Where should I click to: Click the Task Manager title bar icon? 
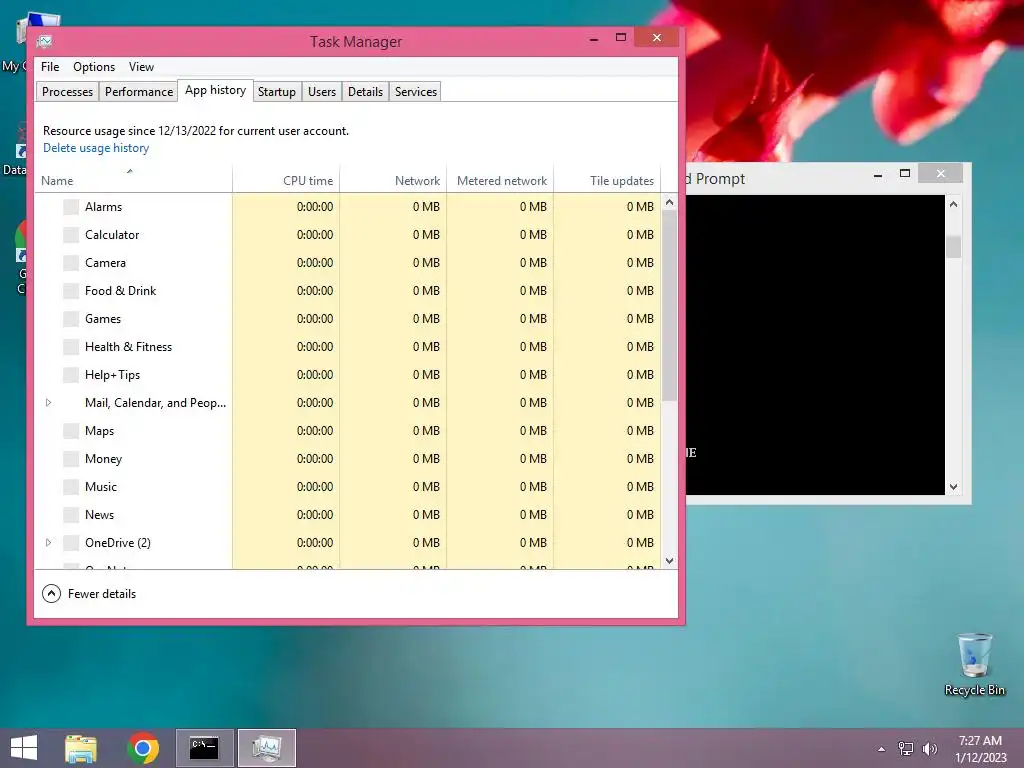(x=44, y=42)
